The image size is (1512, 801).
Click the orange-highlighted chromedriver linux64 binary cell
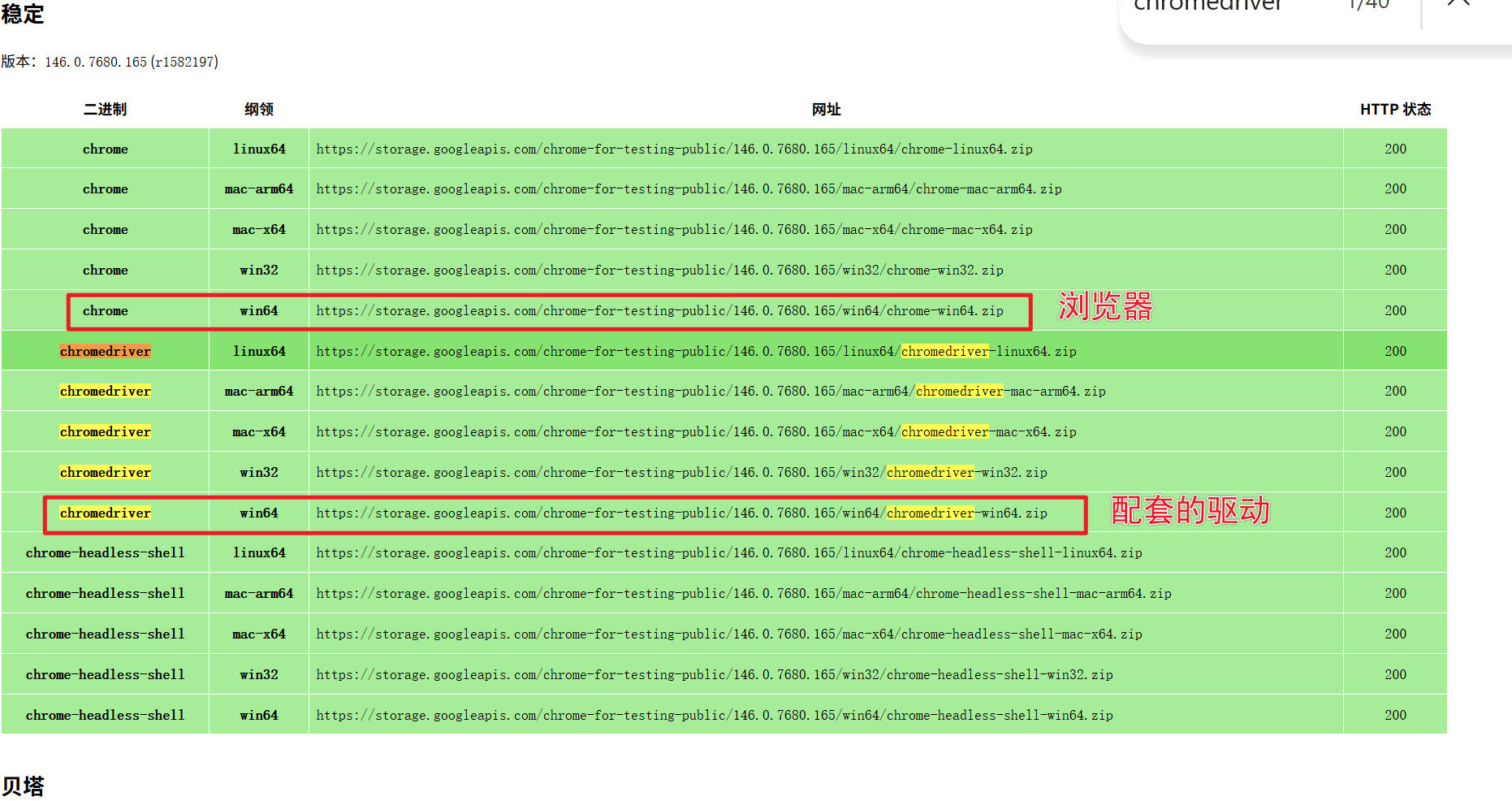tap(105, 352)
